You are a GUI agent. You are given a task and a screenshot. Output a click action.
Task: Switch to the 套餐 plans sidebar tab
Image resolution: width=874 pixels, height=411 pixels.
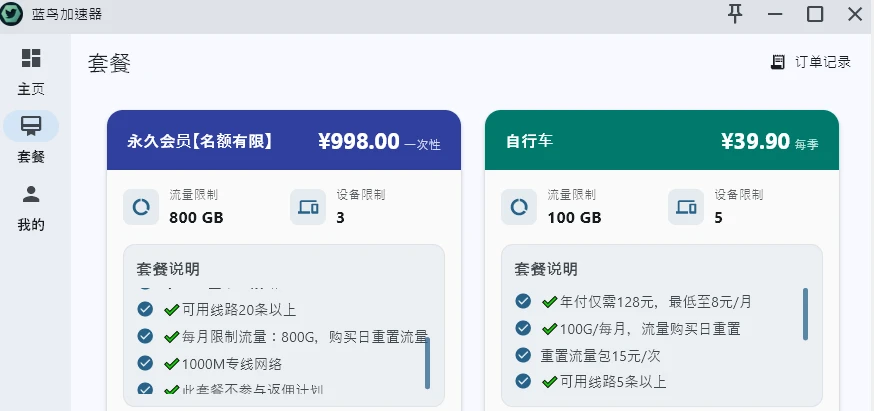[31, 137]
